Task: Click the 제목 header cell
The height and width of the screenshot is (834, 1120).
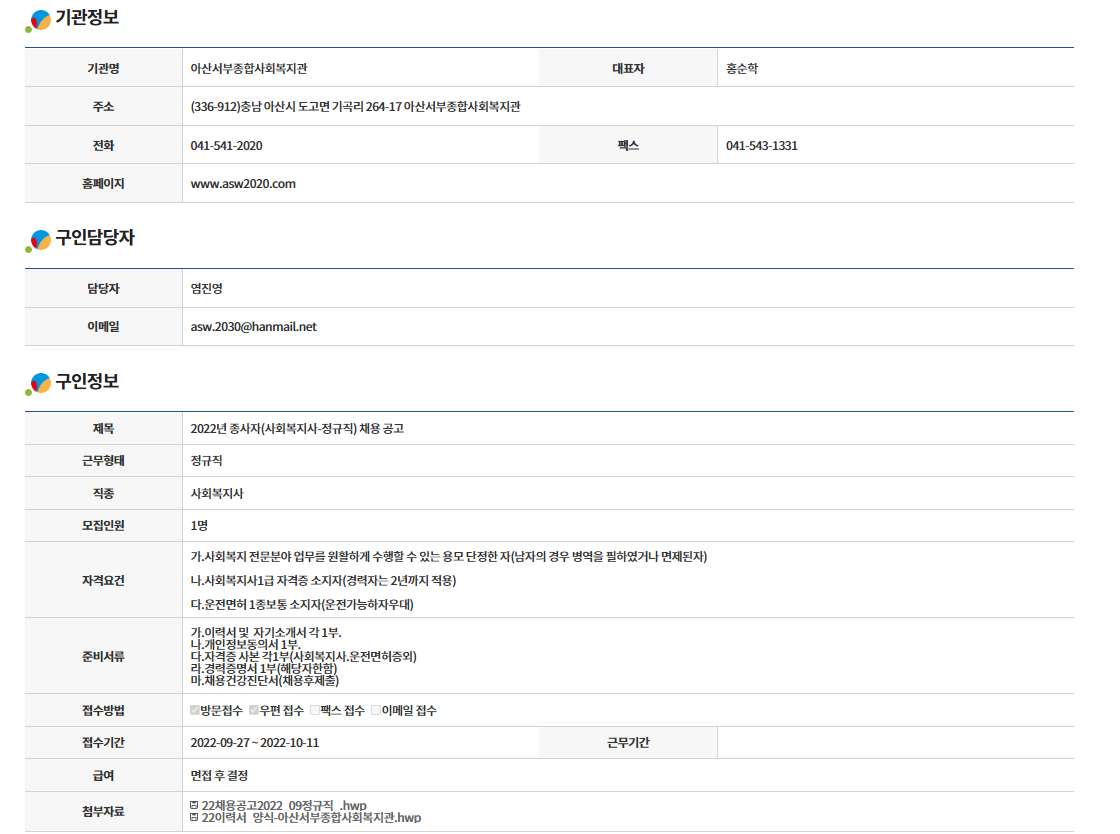Action: (104, 428)
